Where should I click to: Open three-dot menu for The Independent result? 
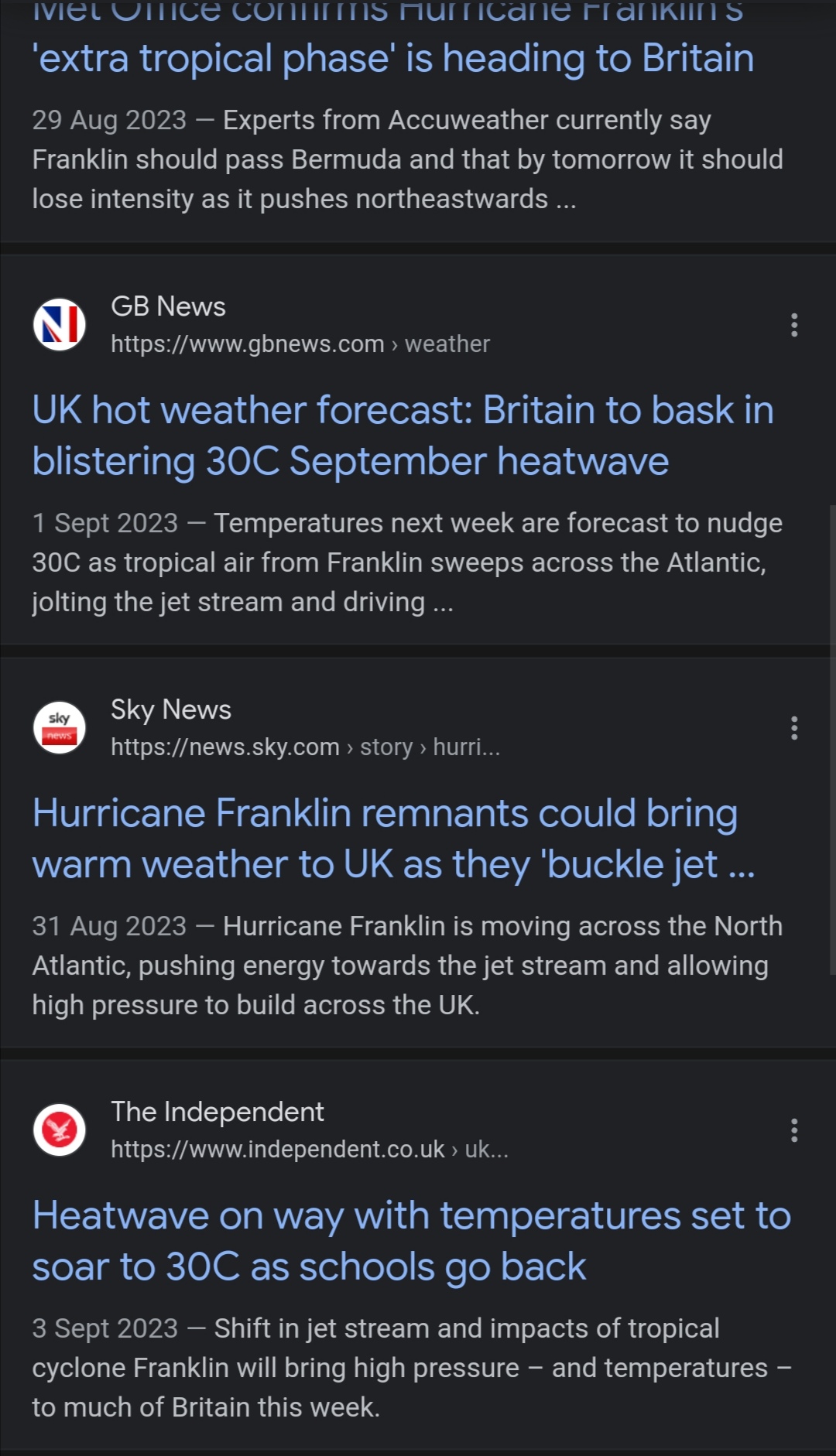(794, 1130)
